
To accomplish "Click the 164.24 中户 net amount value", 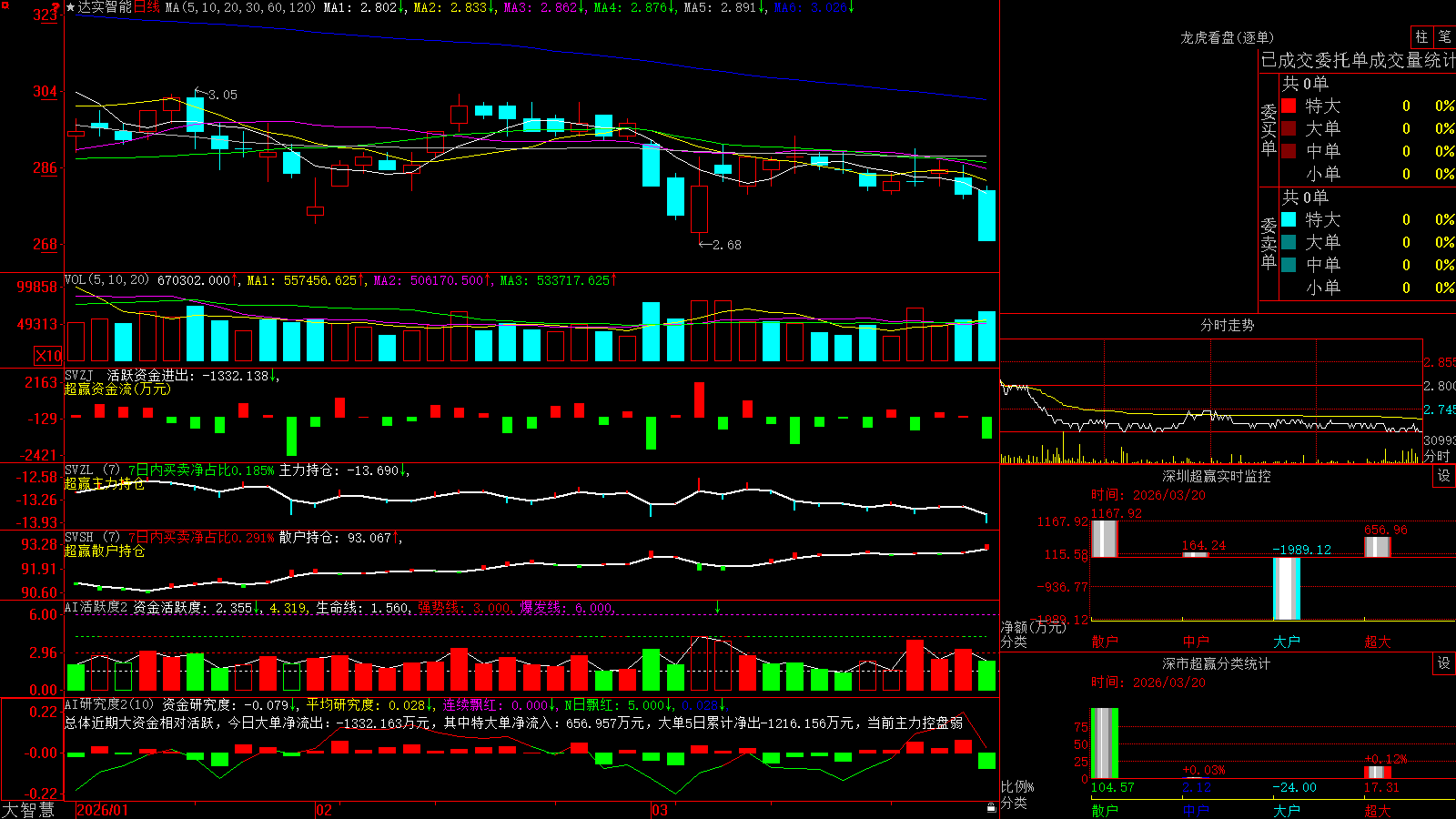I will tap(1204, 545).
